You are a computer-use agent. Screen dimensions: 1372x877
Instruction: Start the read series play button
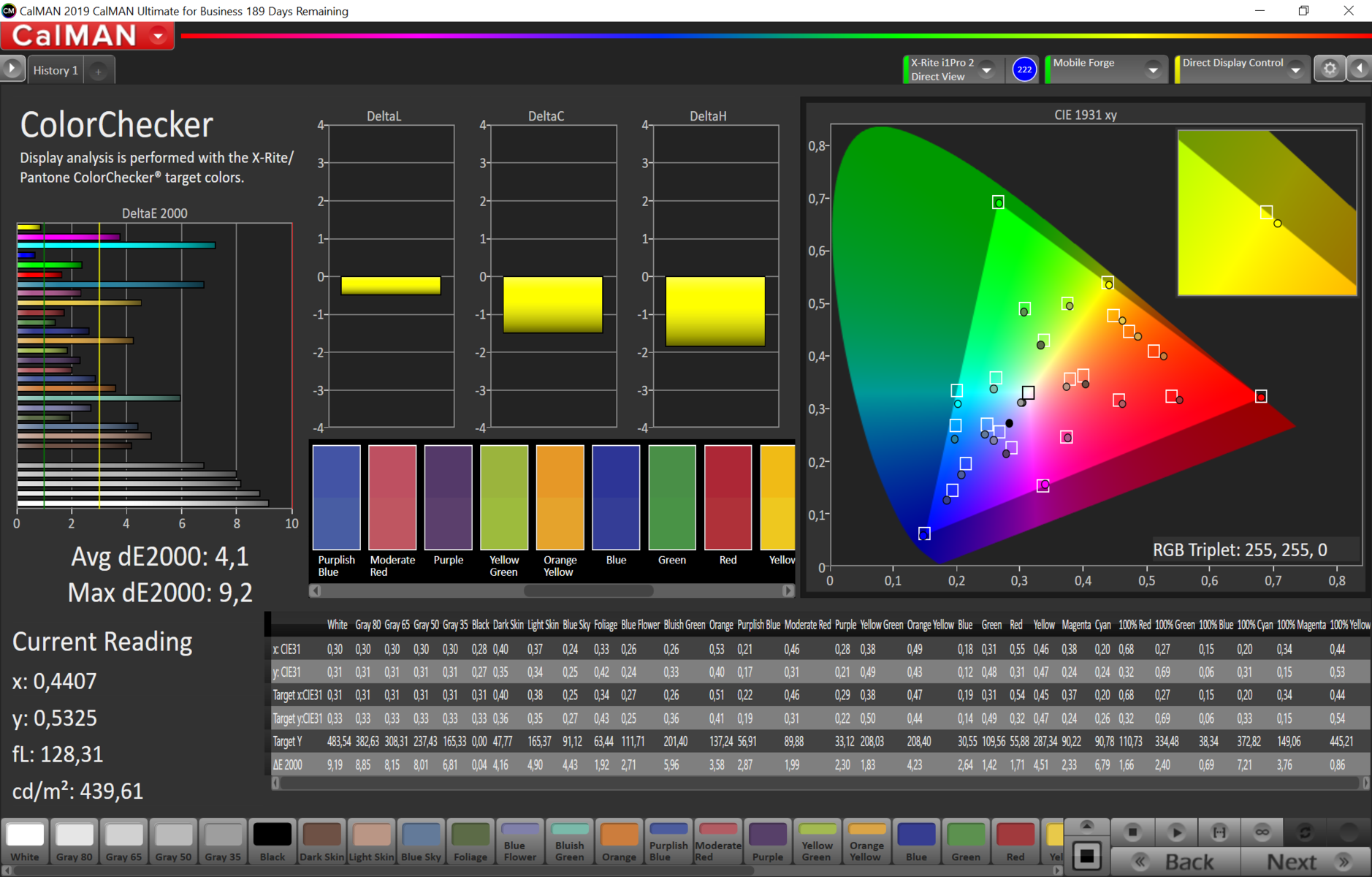point(1176,832)
